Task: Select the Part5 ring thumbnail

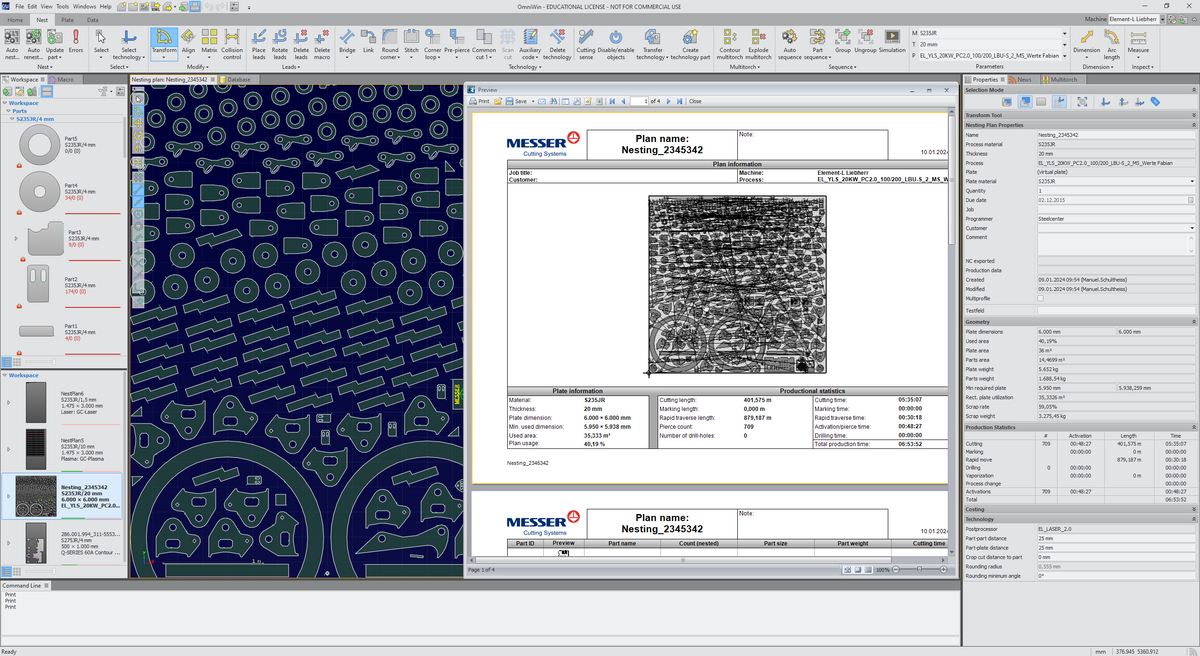Action: [39, 146]
